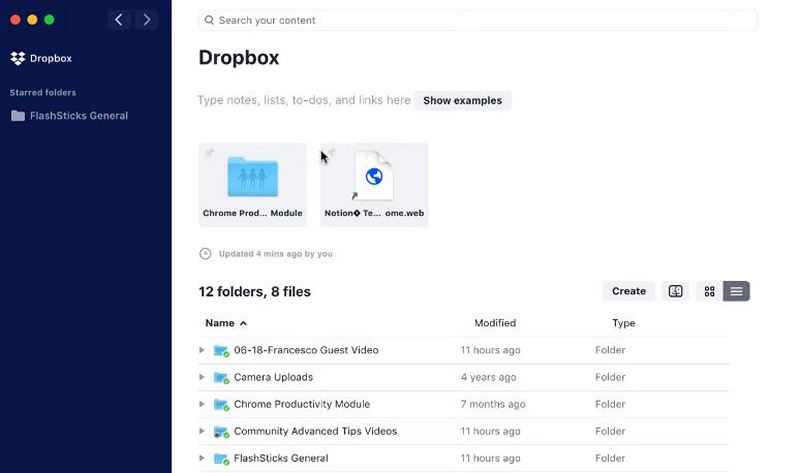Switch to list view
The width and height of the screenshot is (800, 473).
pyautogui.click(x=736, y=291)
